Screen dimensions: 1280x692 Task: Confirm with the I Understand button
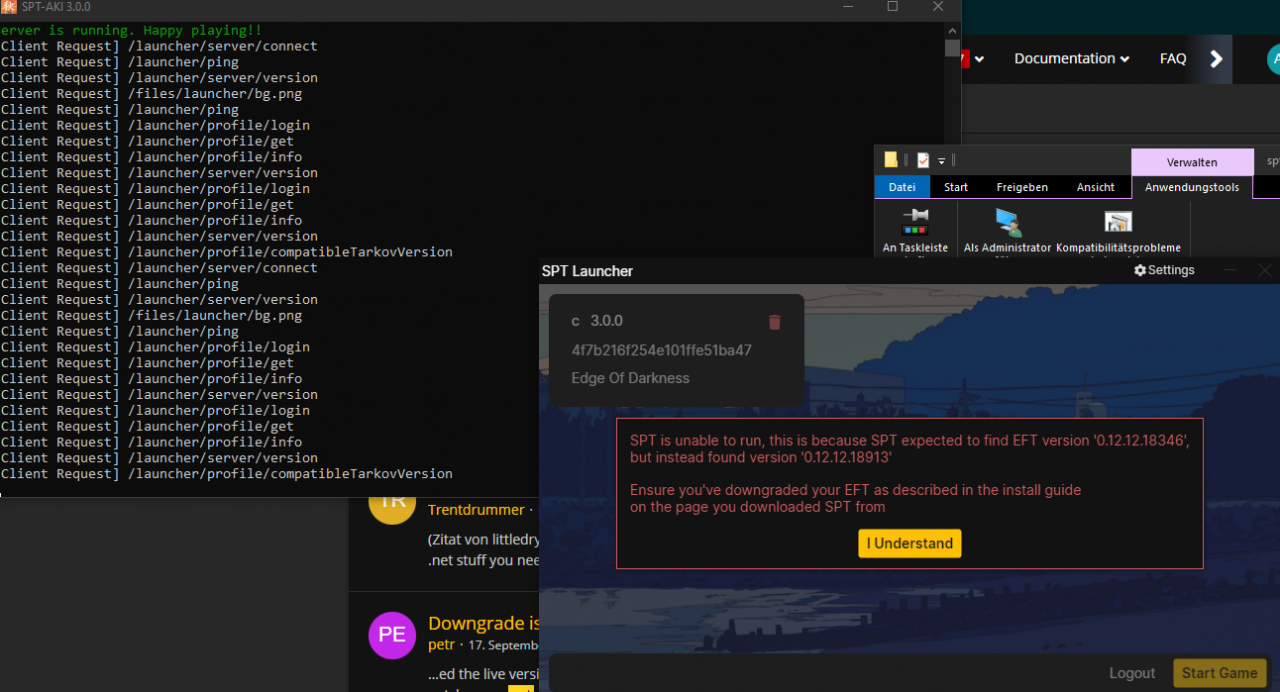pyautogui.click(x=910, y=543)
